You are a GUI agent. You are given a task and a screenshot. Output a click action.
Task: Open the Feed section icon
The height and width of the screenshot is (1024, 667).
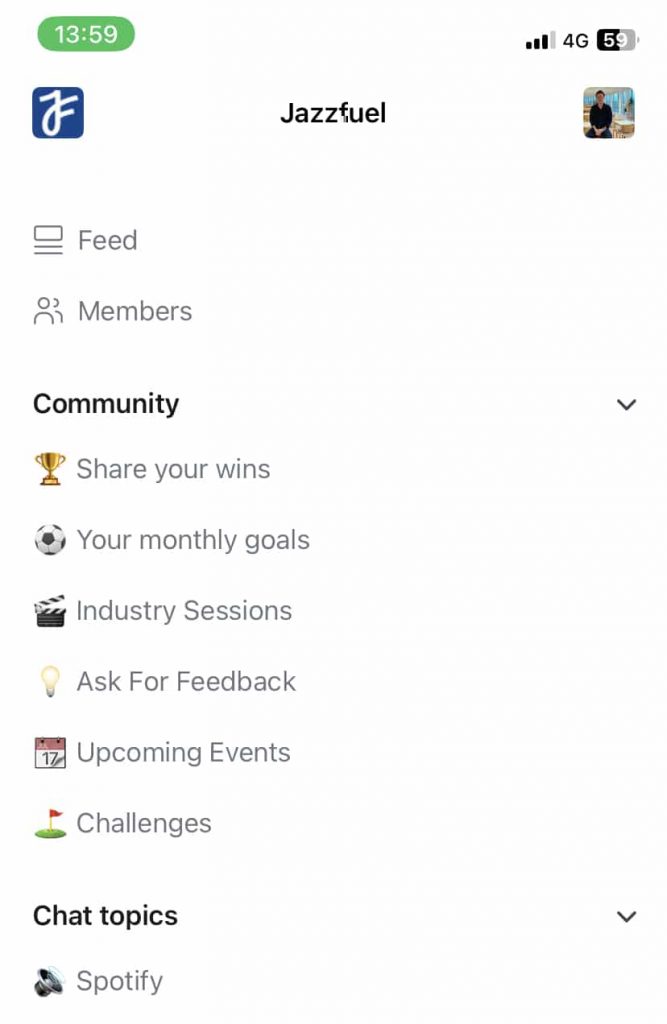click(x=47, y=240)
